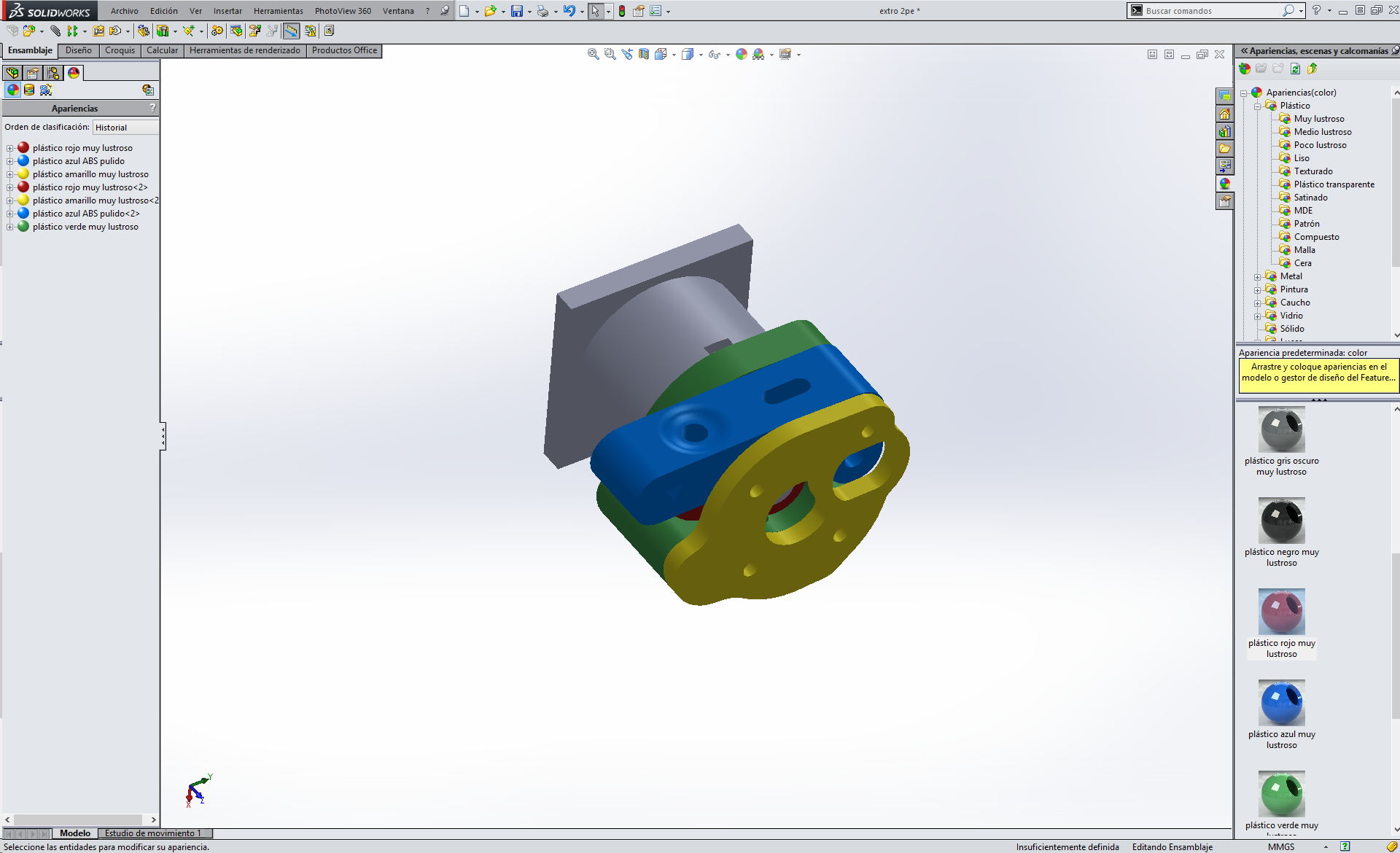
Task: Click the Zoom to Fit magnifier icon
Action: (x=594, y=54)
